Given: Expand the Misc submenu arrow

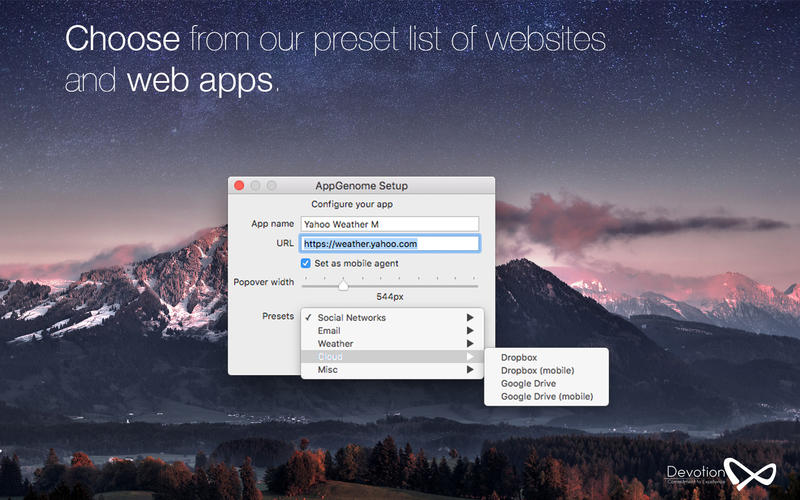Looking at the screenshot, I should tap(470, 369).
